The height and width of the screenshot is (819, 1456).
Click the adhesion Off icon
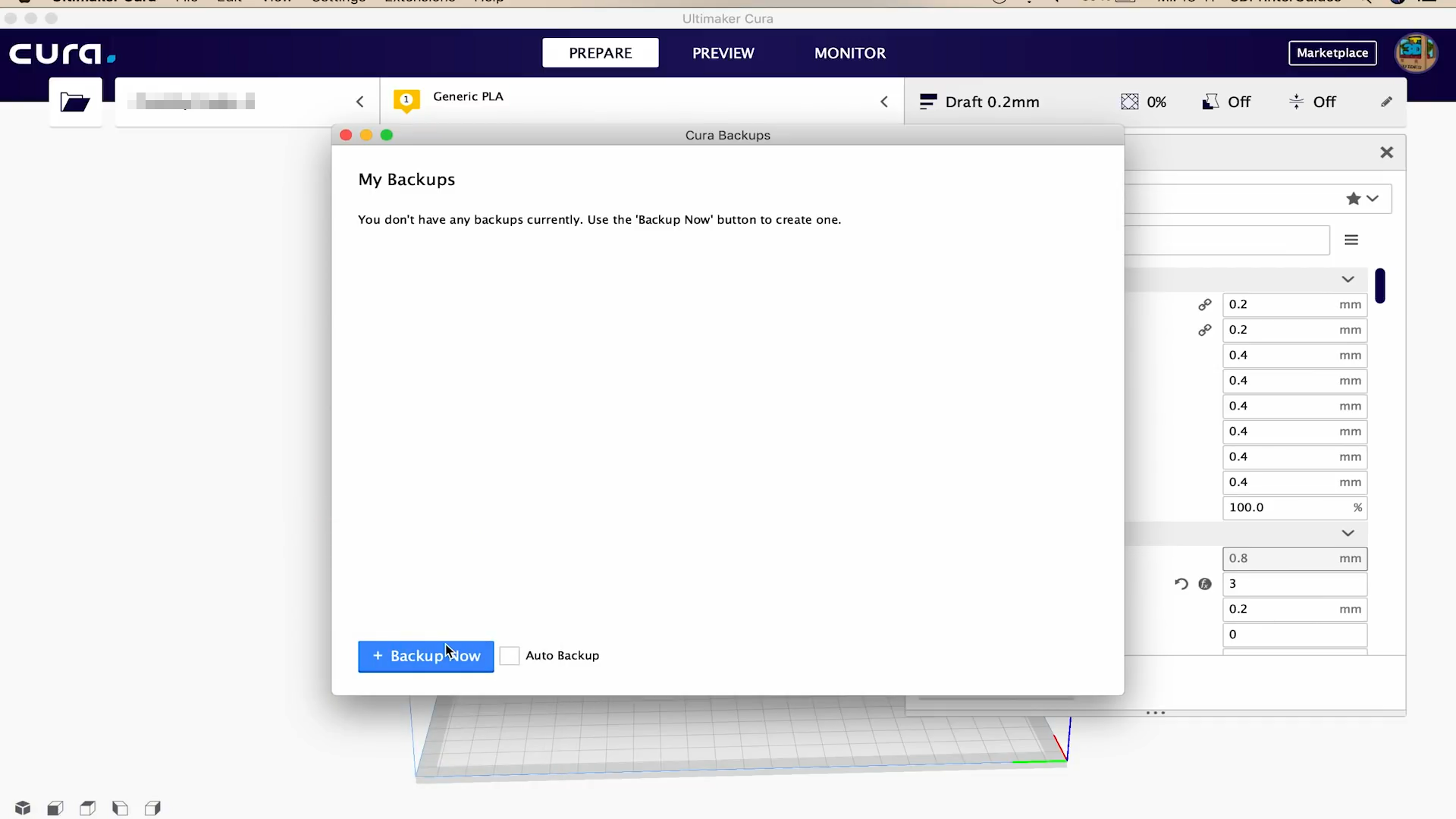click(1296, 102)
